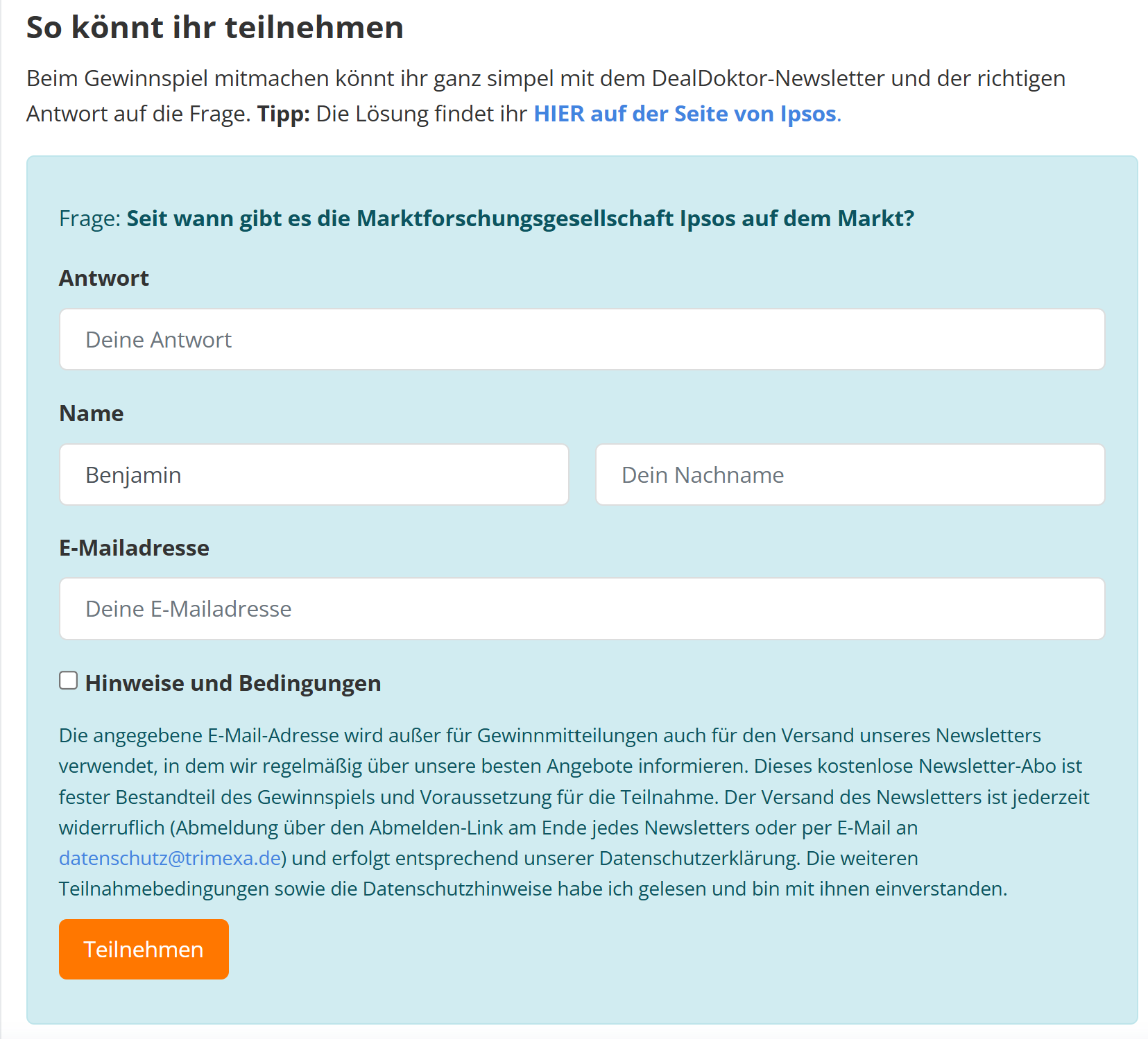
Task: Click the Name field label
Action: point(92,413)
